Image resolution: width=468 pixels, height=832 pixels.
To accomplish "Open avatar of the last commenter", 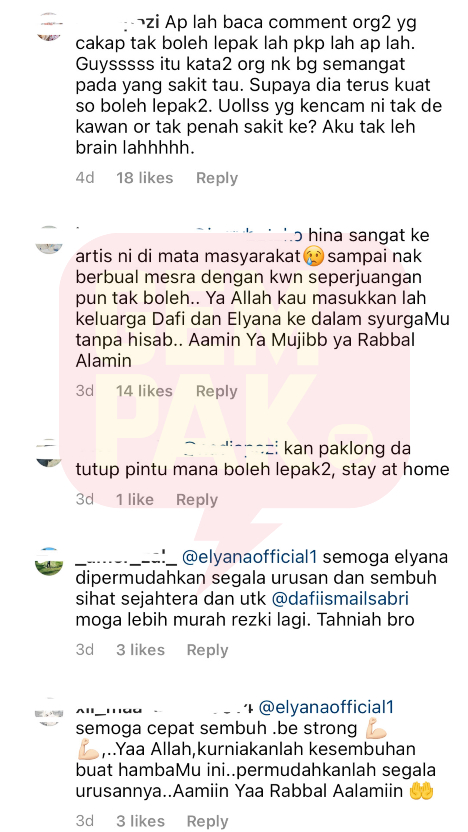I will [x=49, y=712].
